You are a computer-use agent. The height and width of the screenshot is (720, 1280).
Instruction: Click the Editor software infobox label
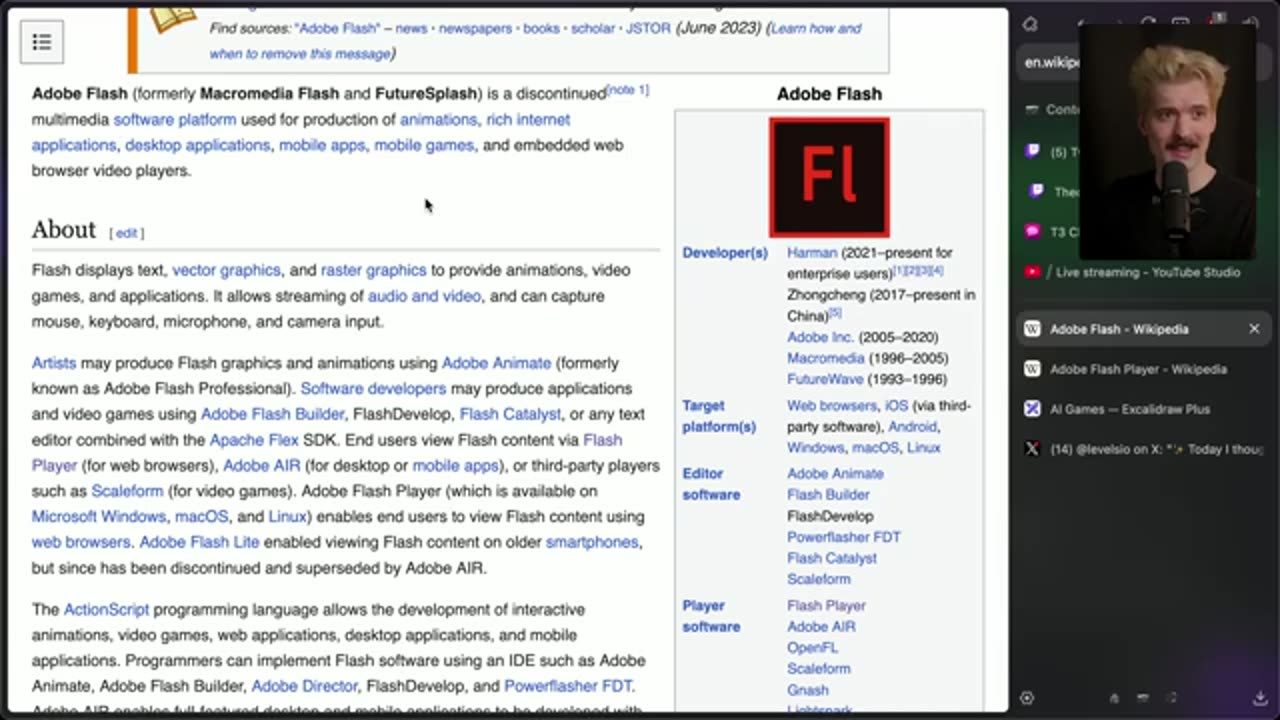(711, 484)
